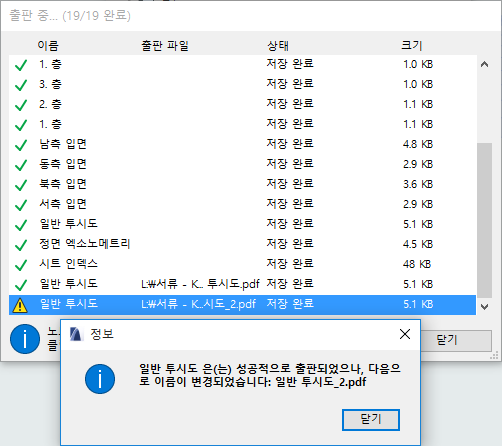This screenshot has width=502, height=446.
Task: Click the 4.5 KB size of 정면 엑소노메트리
Action: pos(418,244)
